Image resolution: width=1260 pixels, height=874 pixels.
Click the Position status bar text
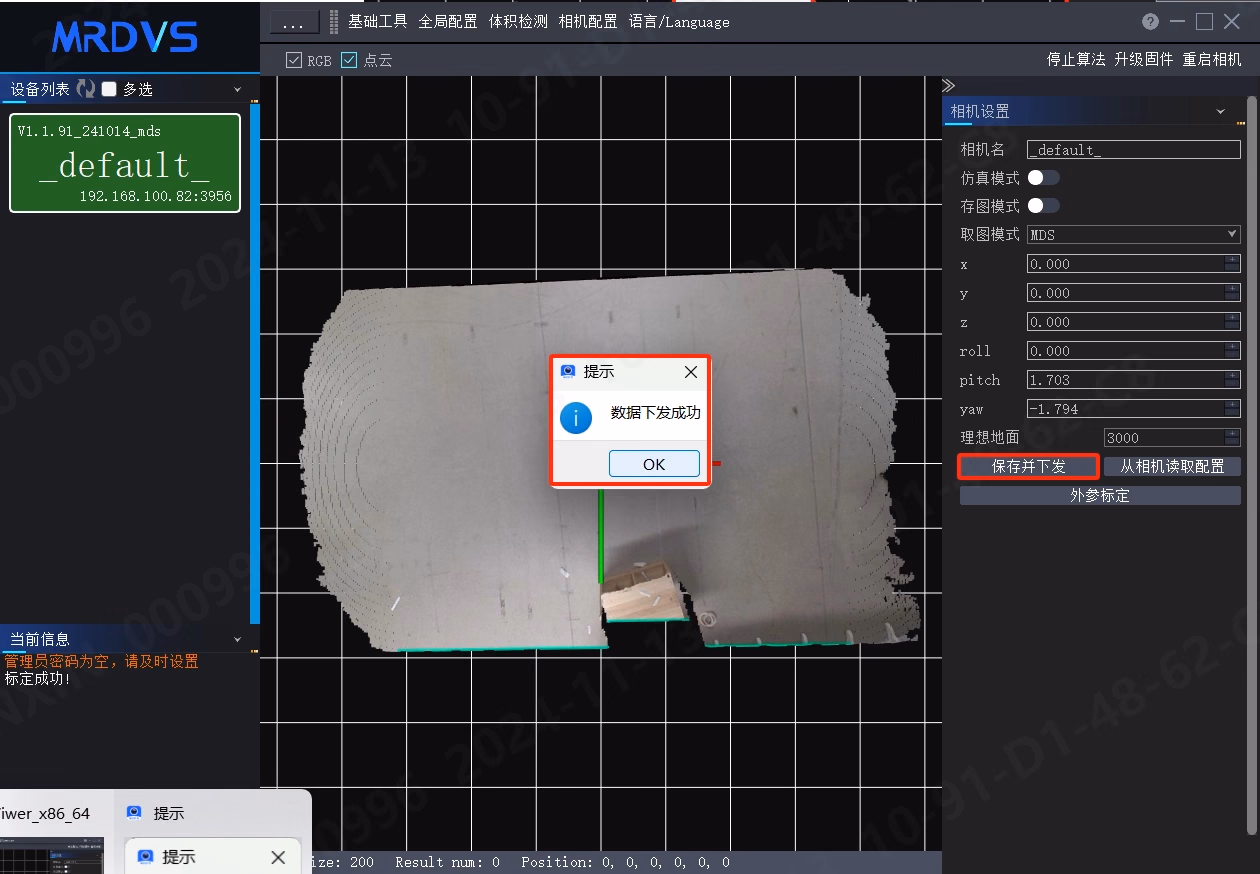[625, 862]
